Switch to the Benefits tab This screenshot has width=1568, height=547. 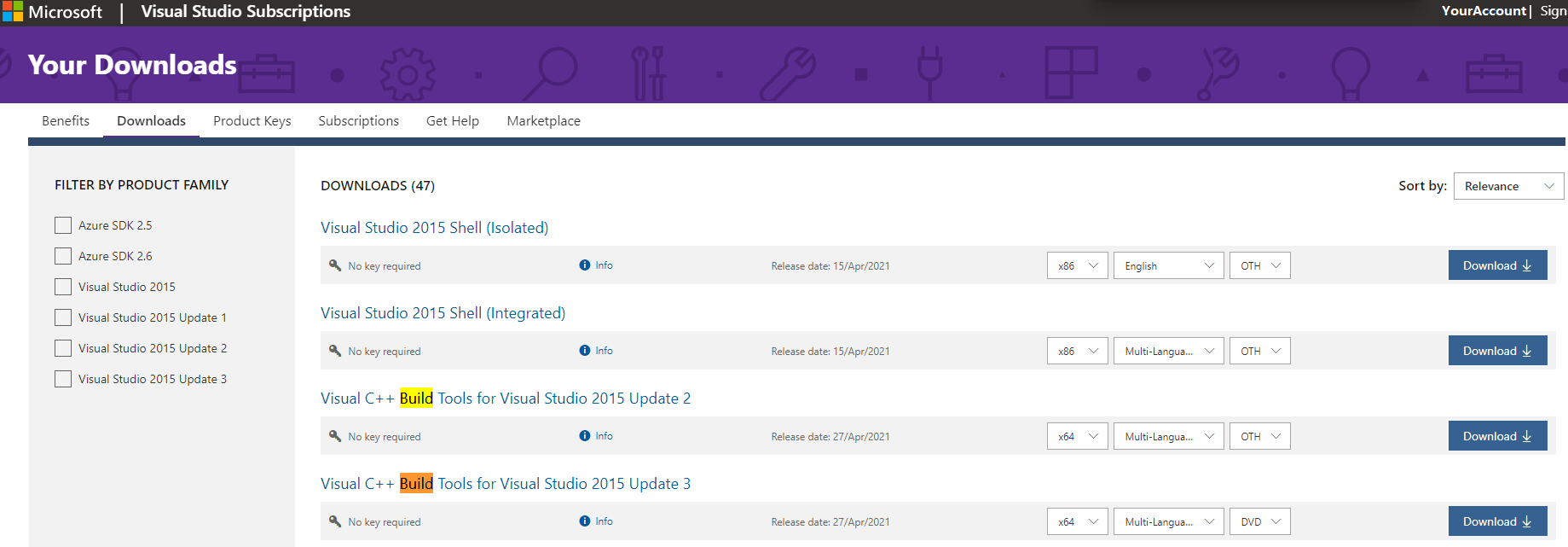pyautogui.click(x=66, y=121)
